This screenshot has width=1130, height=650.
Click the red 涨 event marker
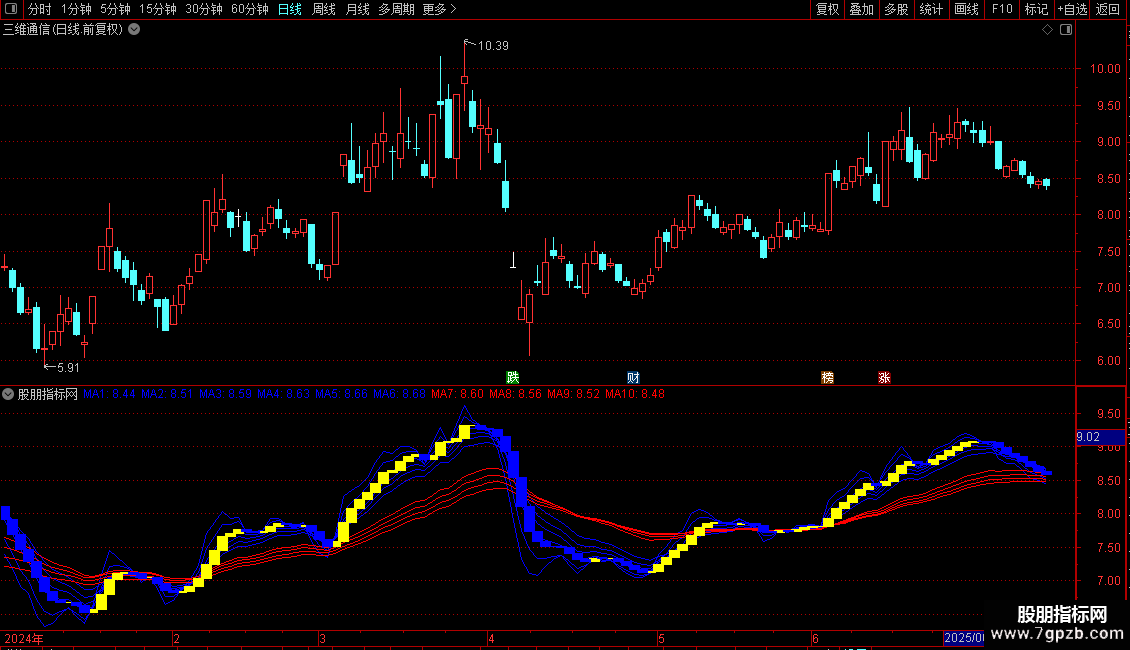point(884,378)
